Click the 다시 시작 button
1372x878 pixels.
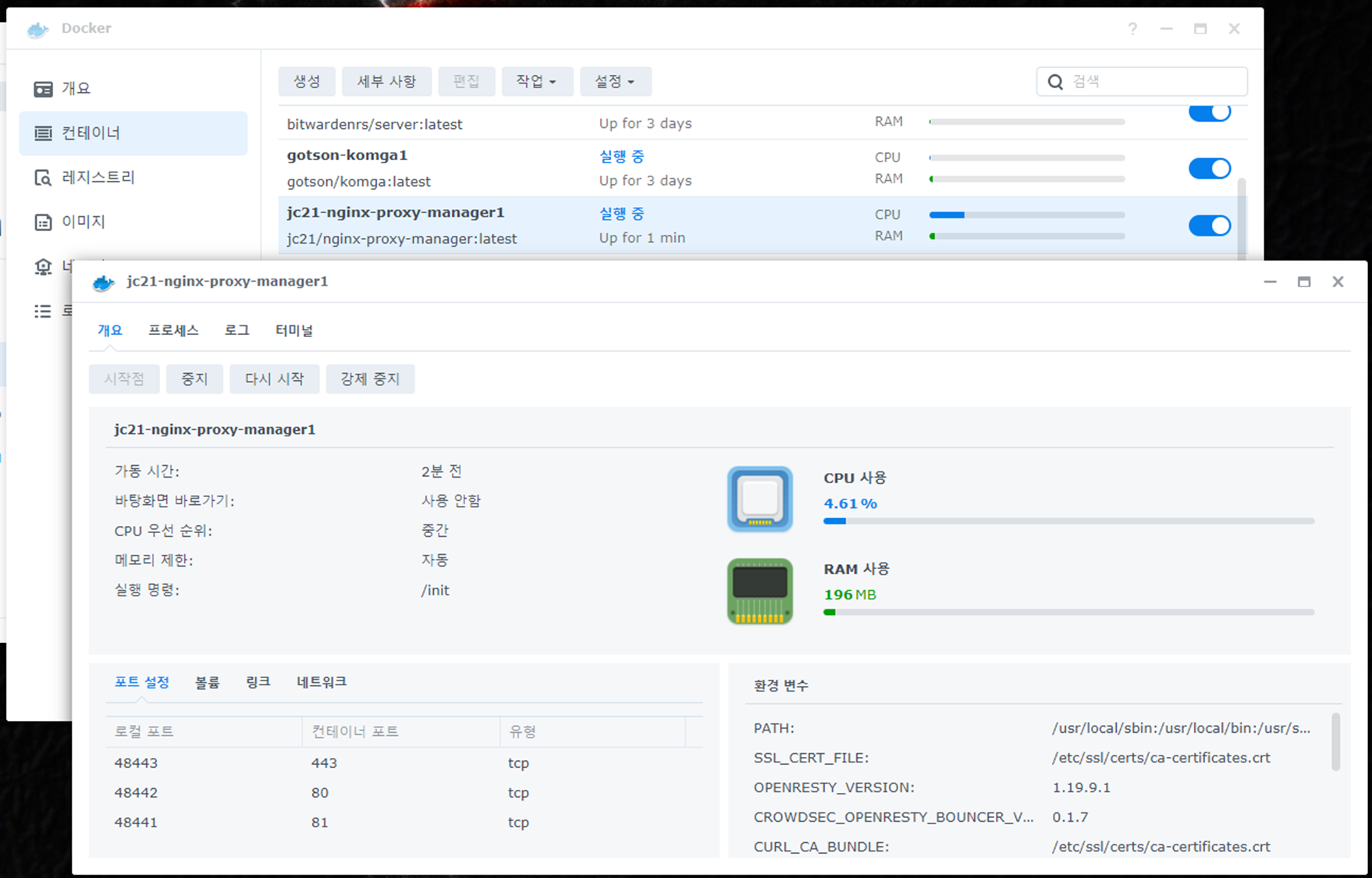[275, 379]
